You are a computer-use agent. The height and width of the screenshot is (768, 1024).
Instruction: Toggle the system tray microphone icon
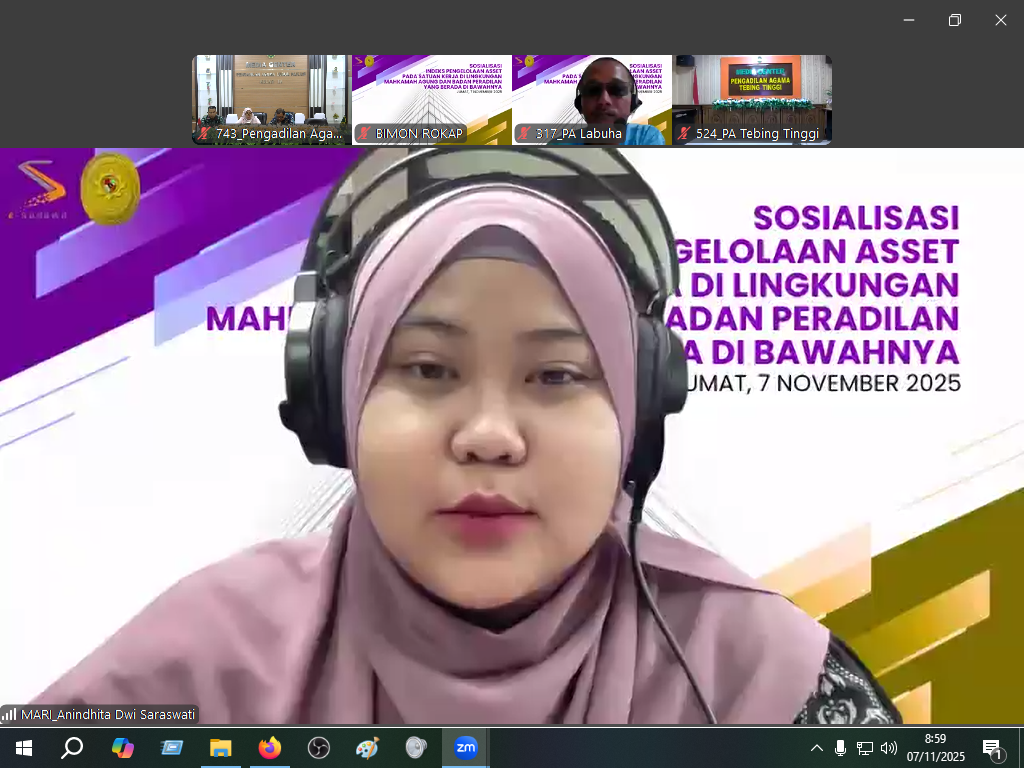click(x=840, y=748)
